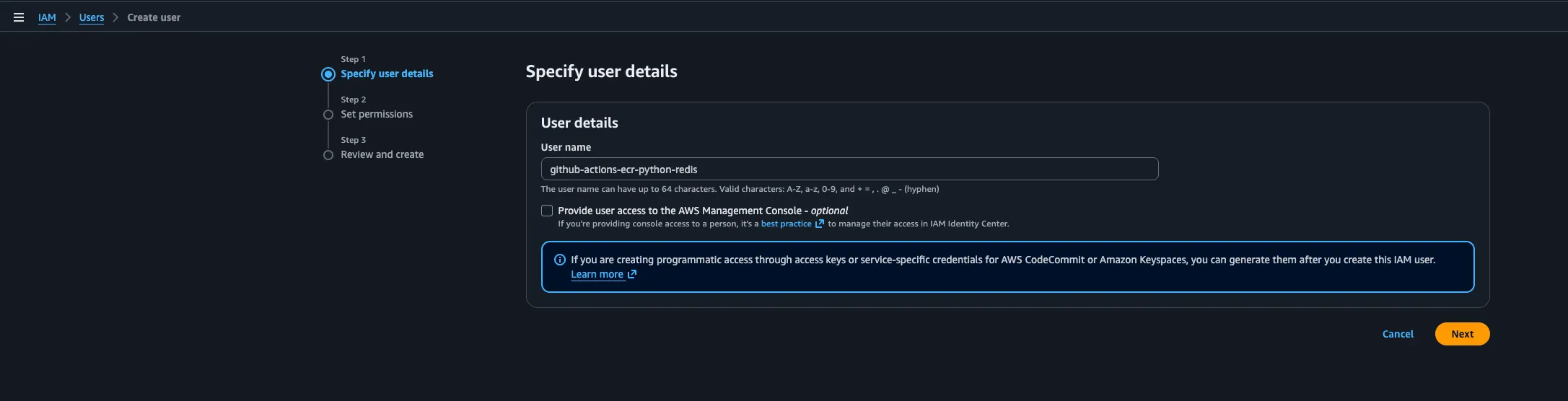Open the Specify user details step

387,74
